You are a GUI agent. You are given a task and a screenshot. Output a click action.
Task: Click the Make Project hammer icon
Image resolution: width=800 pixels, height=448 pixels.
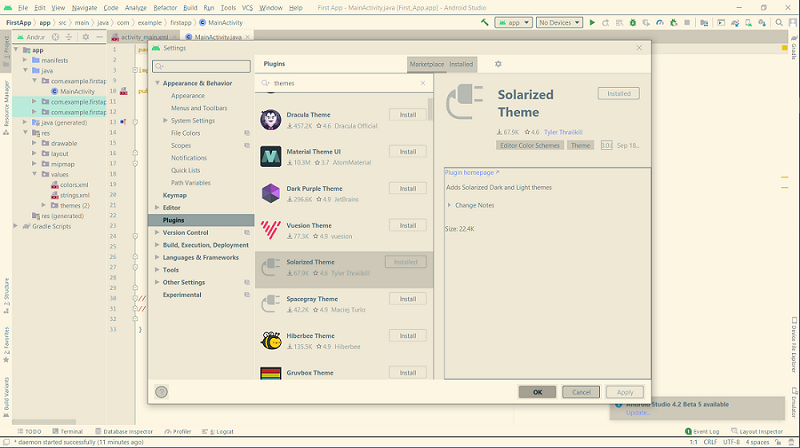484,22
